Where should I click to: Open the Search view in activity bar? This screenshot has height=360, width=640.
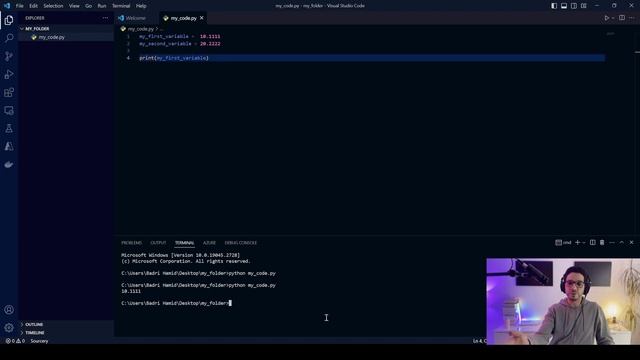click(9, 38)
